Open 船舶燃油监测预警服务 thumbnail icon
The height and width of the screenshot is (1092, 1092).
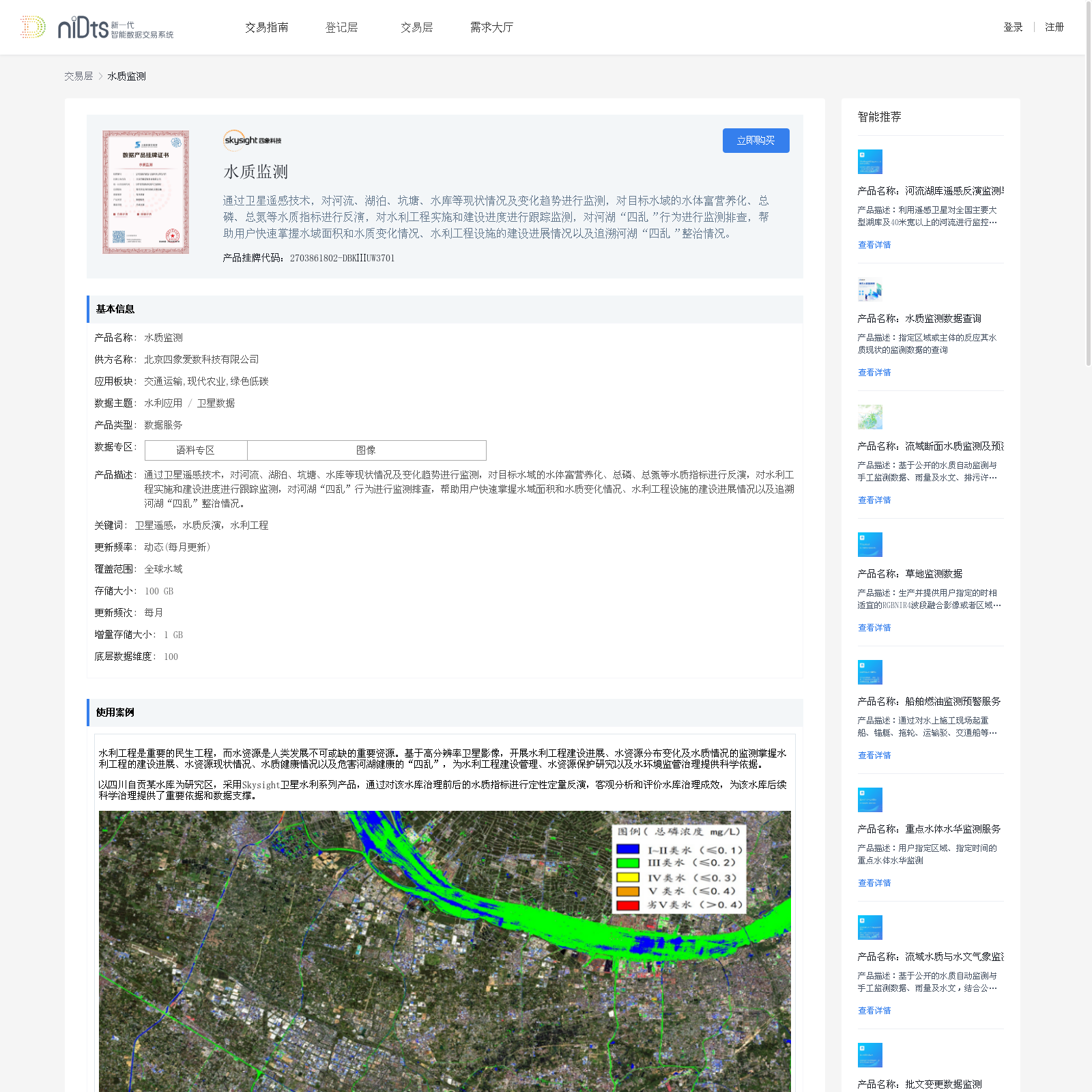click(x=870, y=672)
